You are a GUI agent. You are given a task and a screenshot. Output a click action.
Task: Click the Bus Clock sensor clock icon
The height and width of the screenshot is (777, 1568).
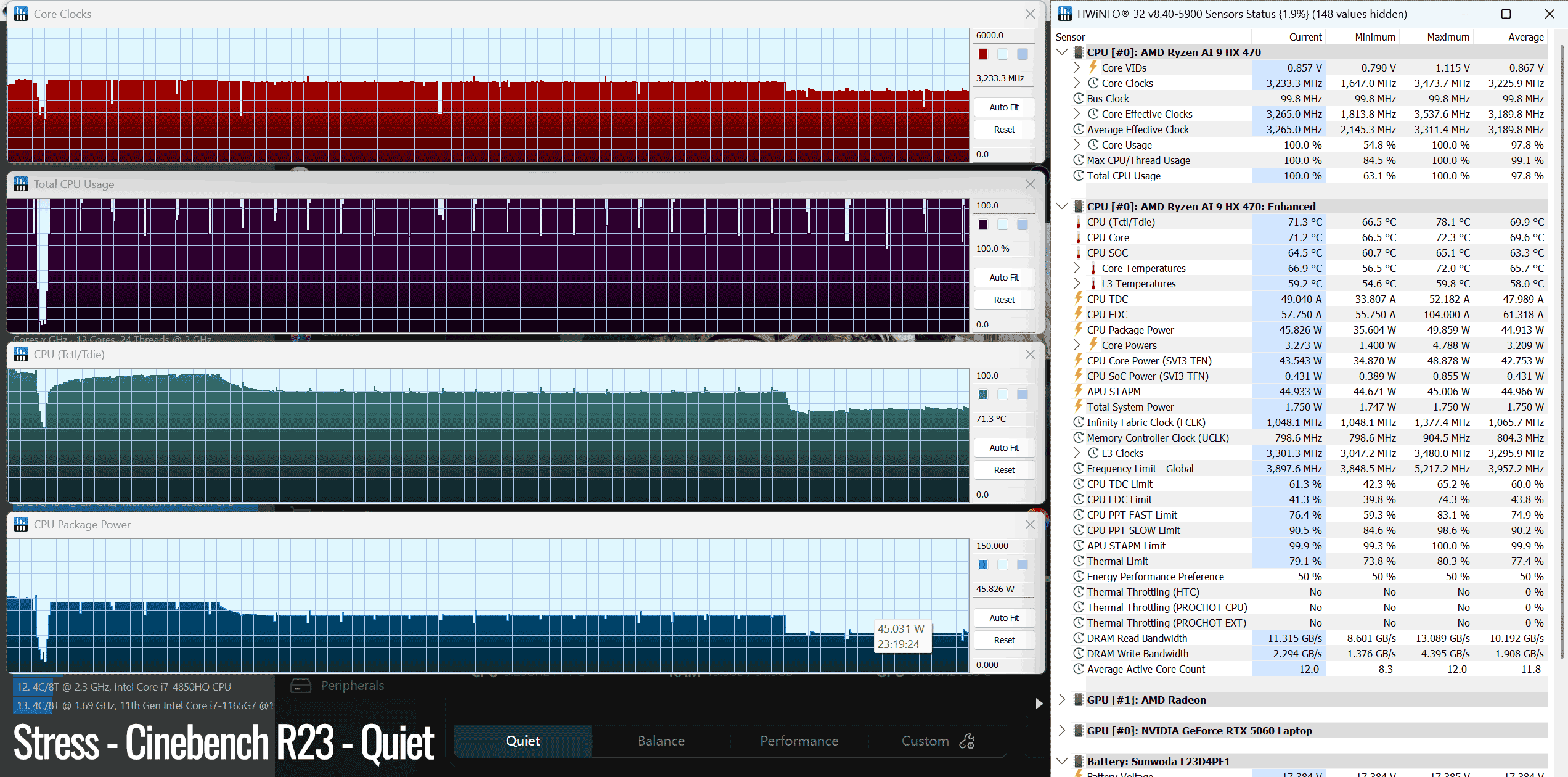click(1079, 98)
